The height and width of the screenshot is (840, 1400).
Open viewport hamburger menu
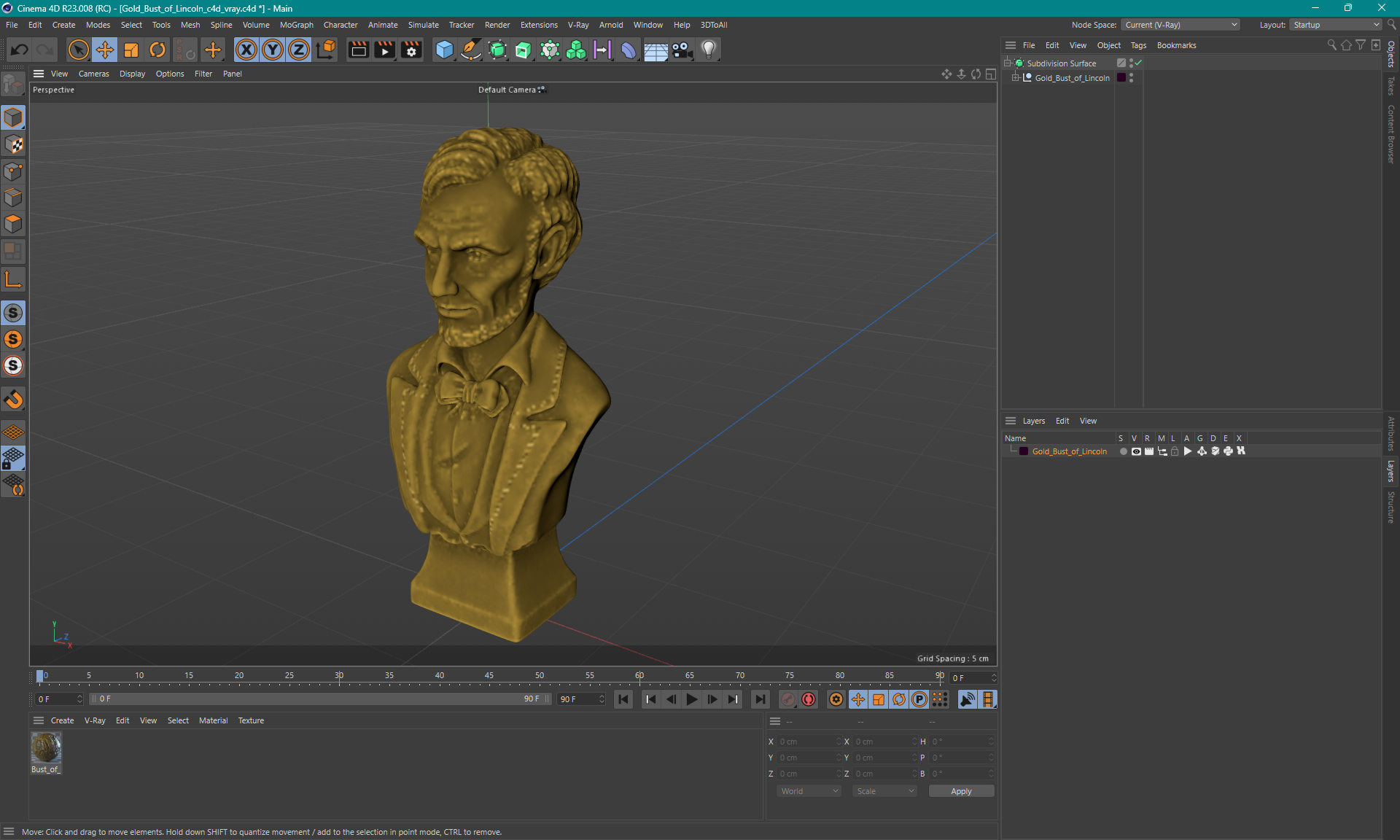tap(39, 74)
